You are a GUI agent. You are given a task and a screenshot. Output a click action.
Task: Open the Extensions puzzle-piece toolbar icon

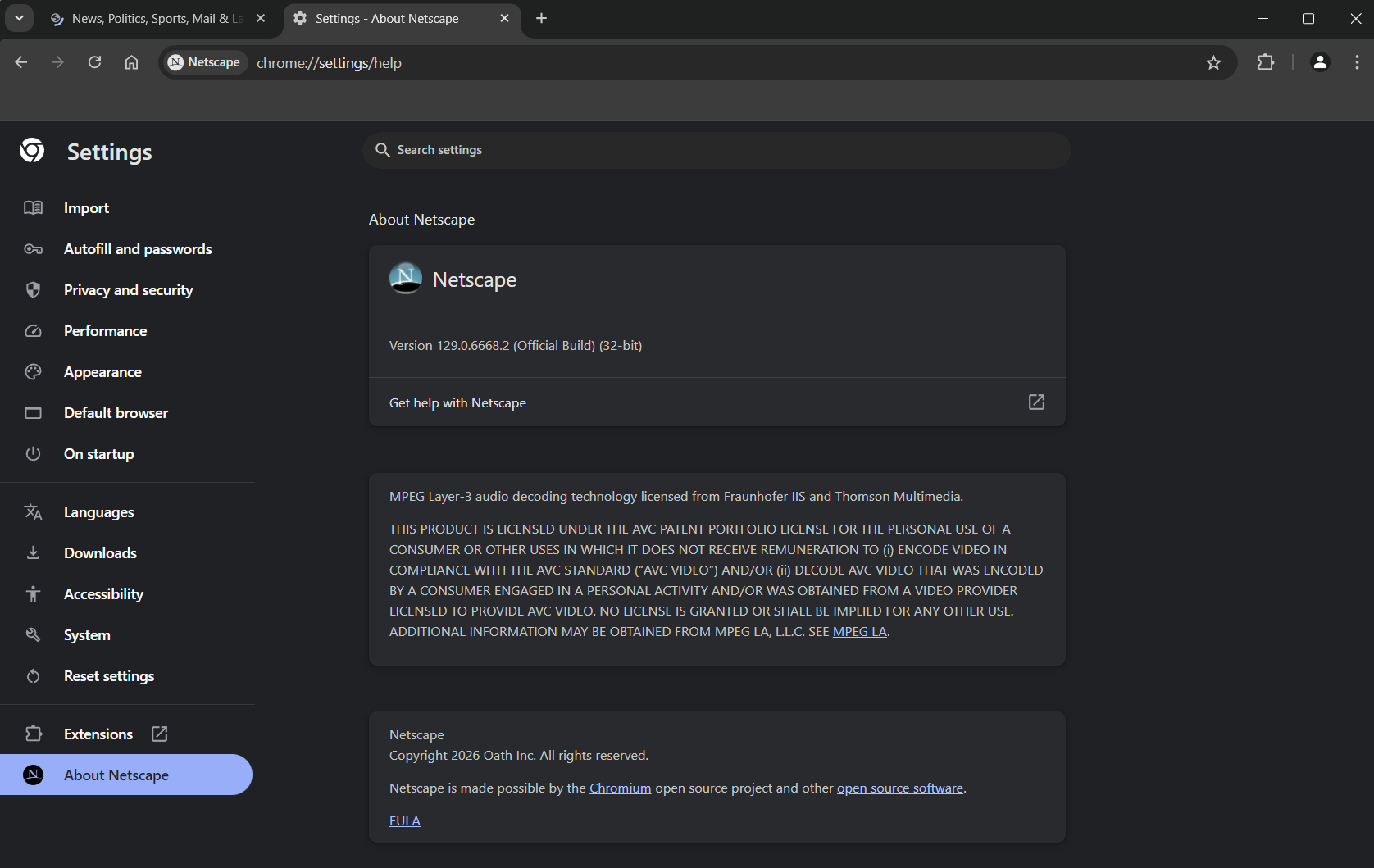point(1265,62)
